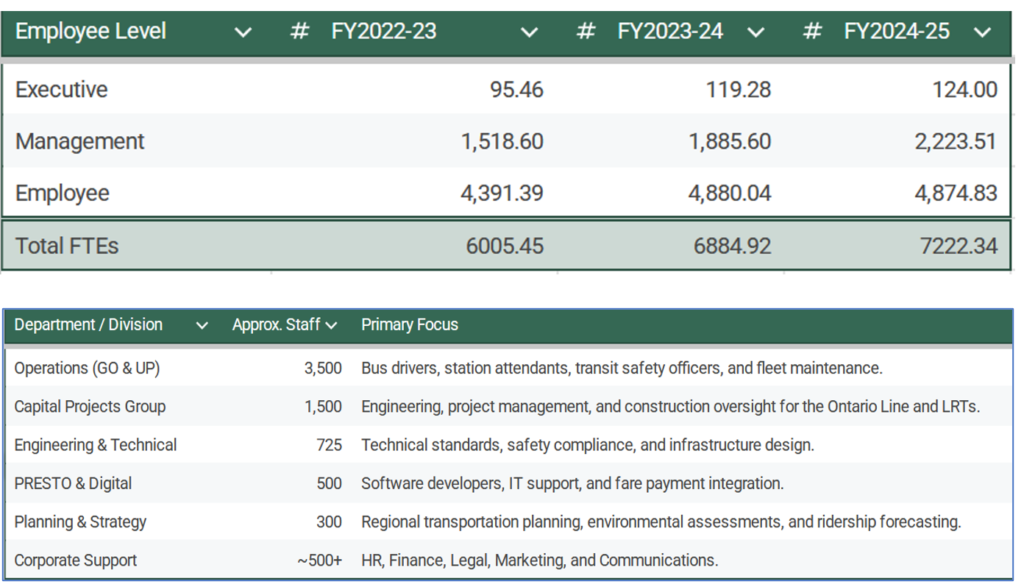The height and width of the screenshot is (587, 1024).
Task: Select the Total FTEs value 6884.92
Action: point(732,246)
